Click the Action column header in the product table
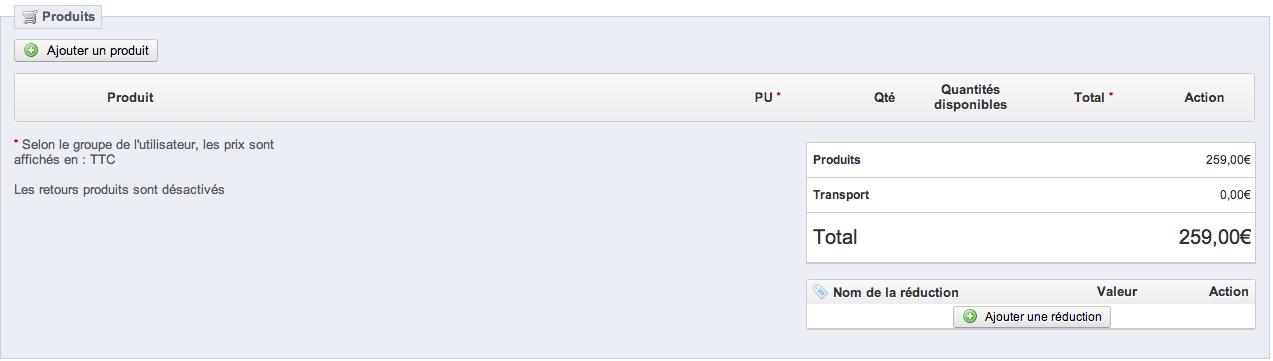This screenshot has width=1273, height=361. click(x=1204, y=98)
